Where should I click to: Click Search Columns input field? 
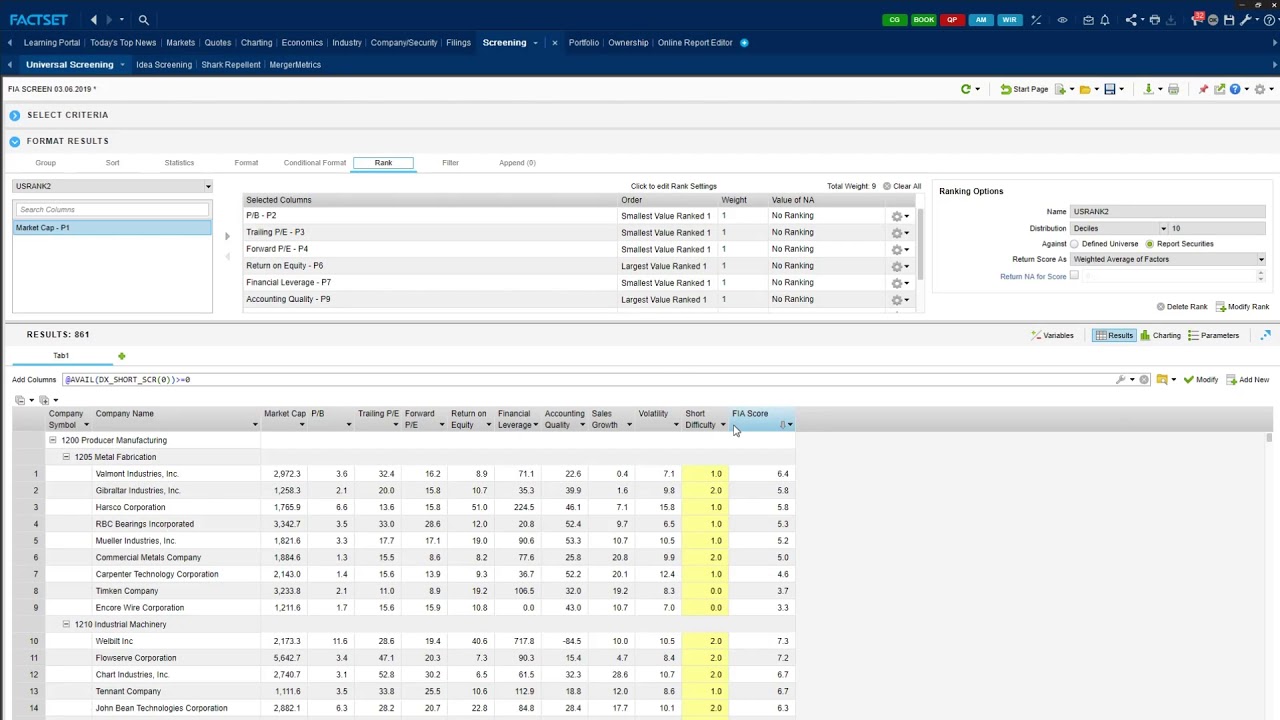[112, 210]
